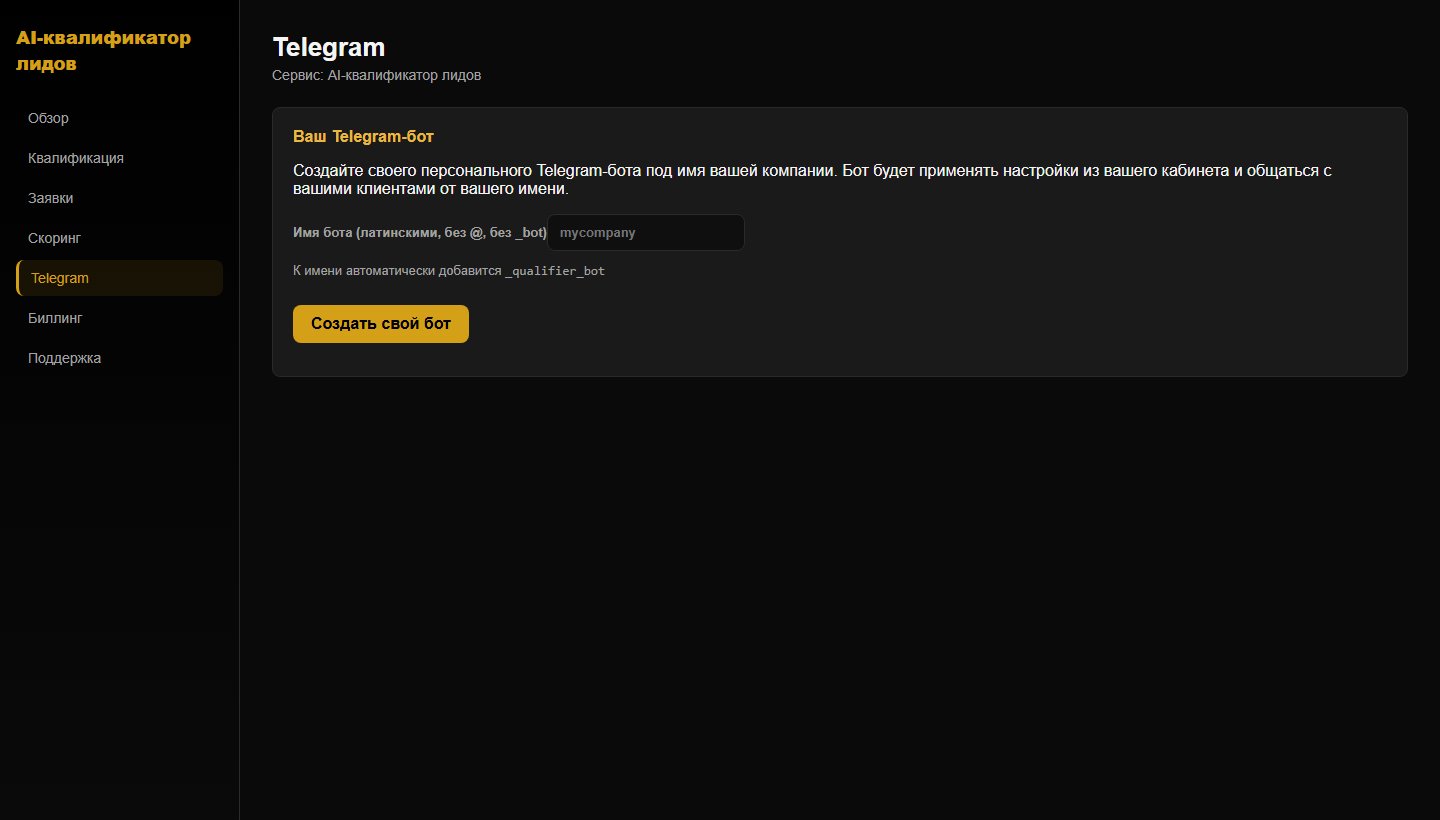1440x820 pixels.
Task: Go to Квалификация in the sidebar
Action: coord(119,158)
